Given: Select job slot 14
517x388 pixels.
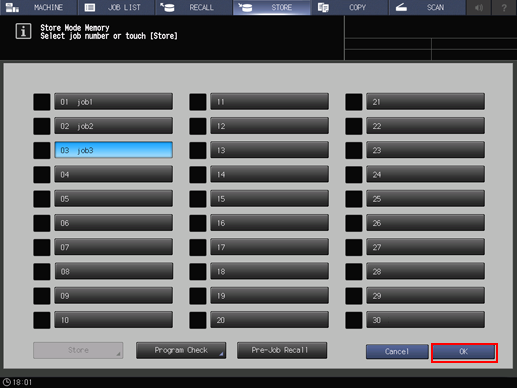Looking at the screenshot, I should click(270, 174).
